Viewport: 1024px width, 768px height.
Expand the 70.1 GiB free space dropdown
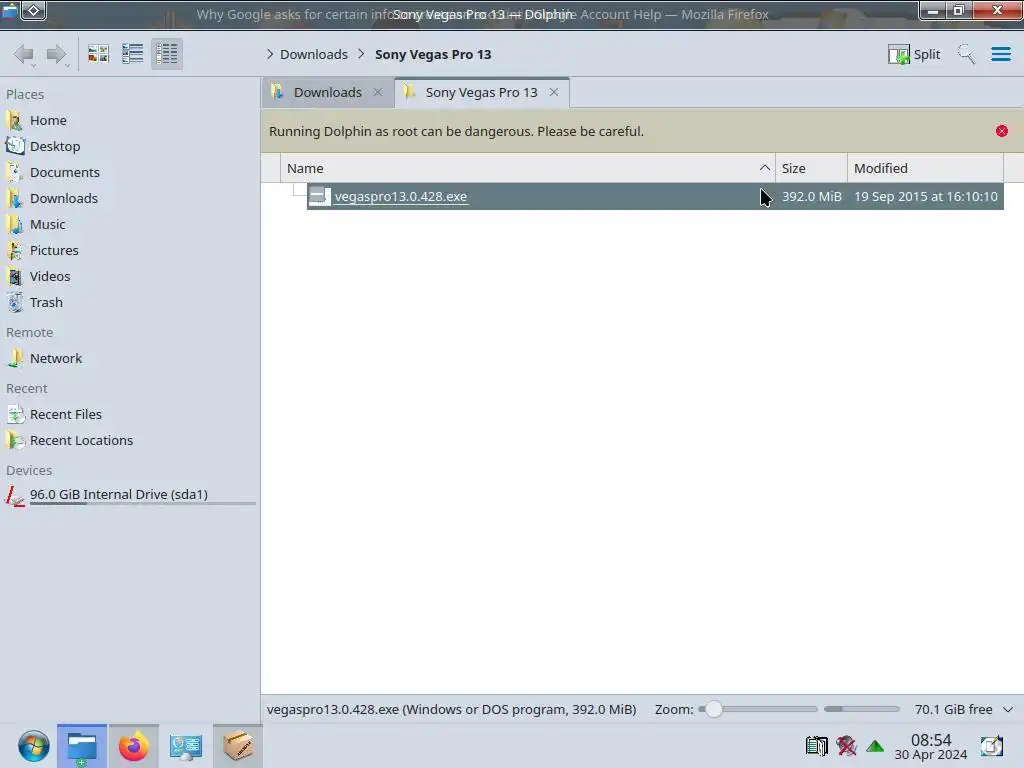pos(1008,709)
